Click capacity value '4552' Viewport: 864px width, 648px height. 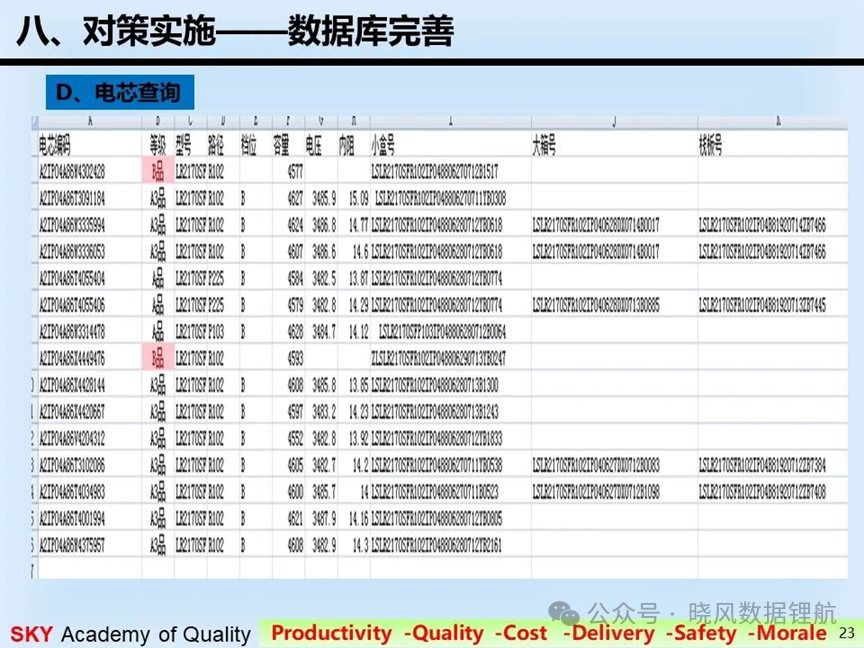(x=295, y=439)
